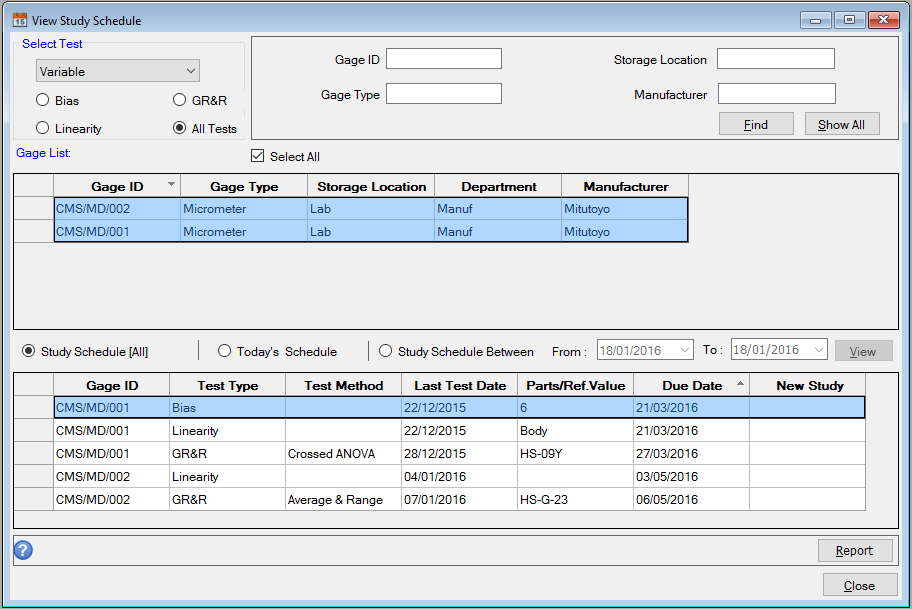Click the Gage ID search field

coord(444,59)
